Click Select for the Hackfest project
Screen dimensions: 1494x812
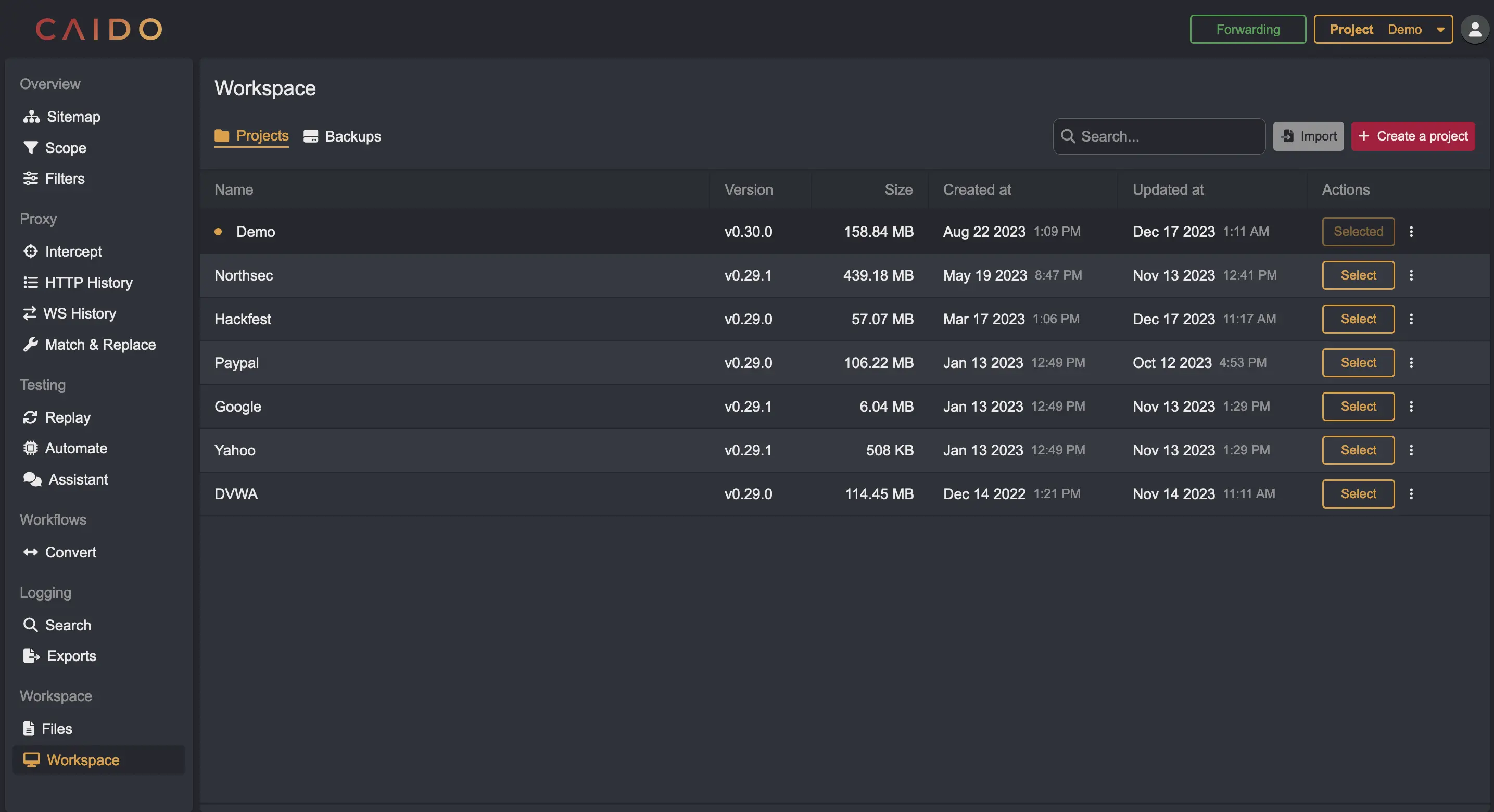(1358, 319)
